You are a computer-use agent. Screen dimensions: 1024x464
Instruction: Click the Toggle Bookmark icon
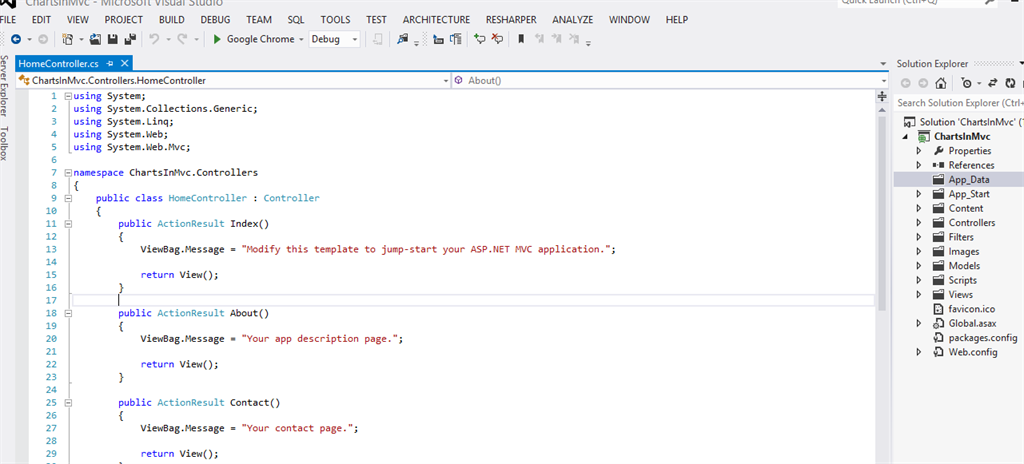521,39
